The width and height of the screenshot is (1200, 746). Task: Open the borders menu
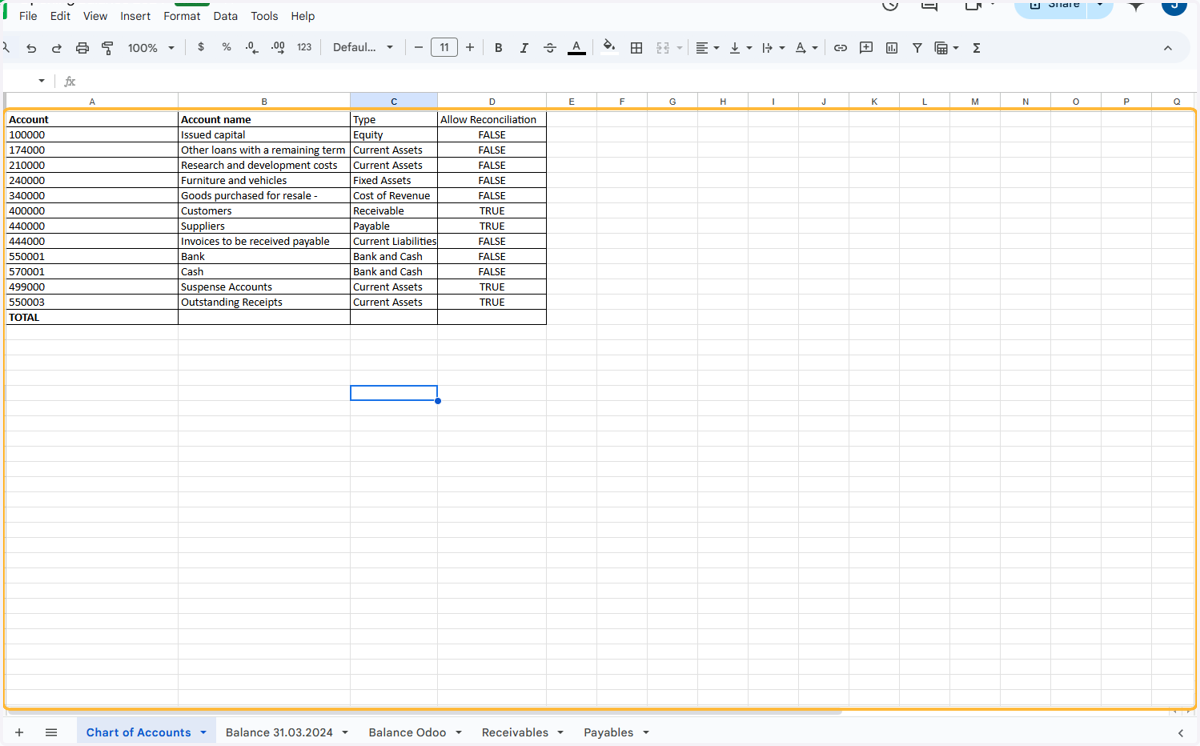(636, 48)
